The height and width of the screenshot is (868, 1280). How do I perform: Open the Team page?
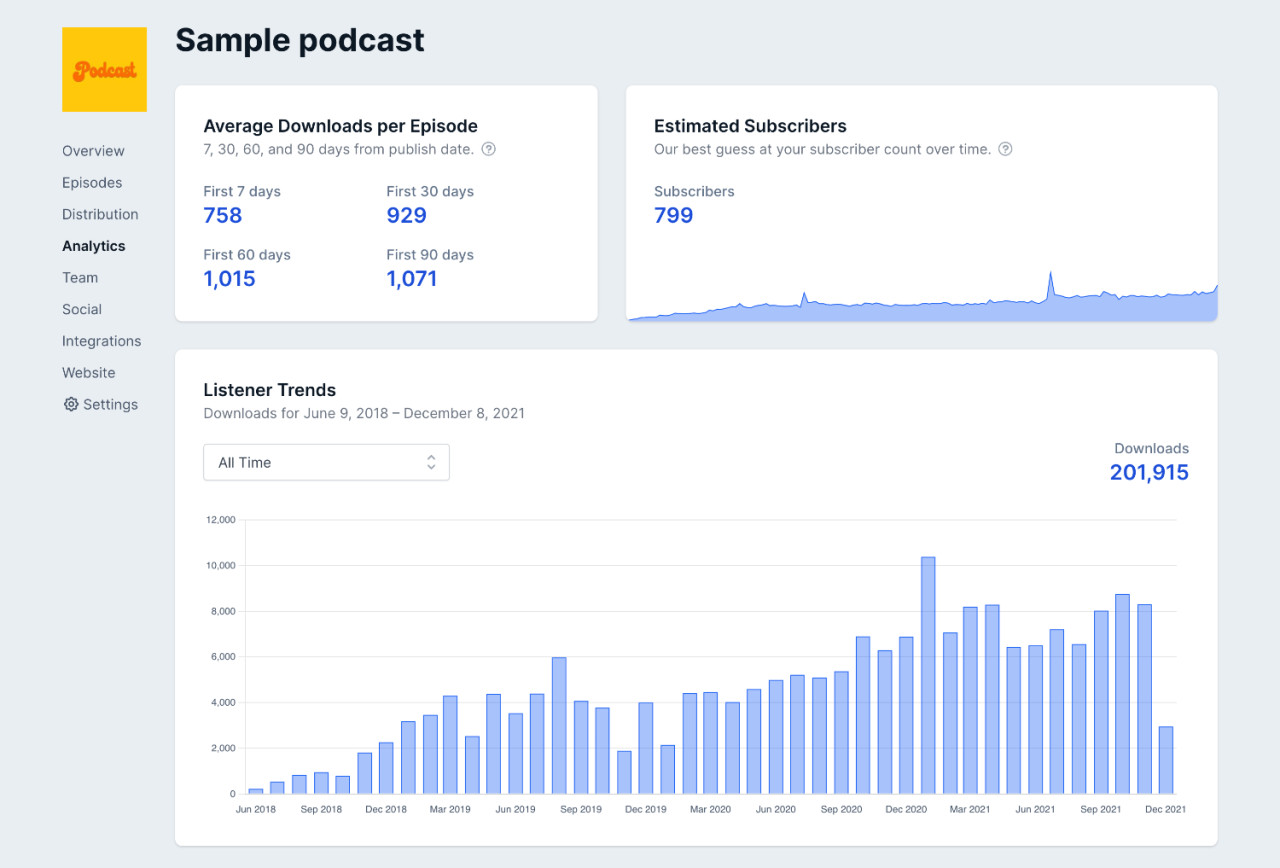pyautogui.click(x=80, y=277)
